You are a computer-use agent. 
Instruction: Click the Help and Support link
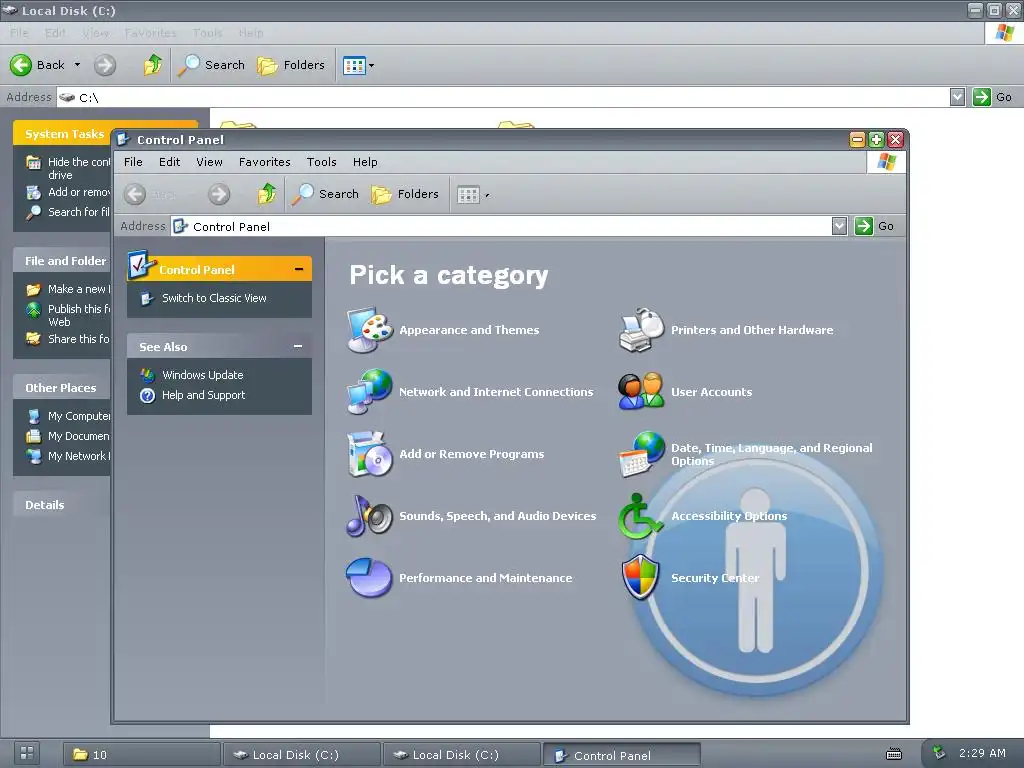point(203,395)
